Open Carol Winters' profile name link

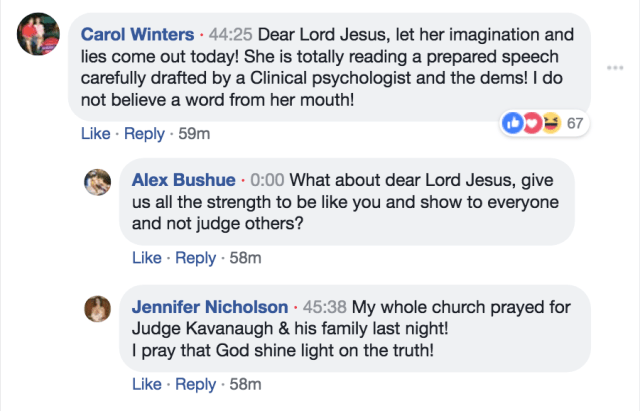coord(135,35)
